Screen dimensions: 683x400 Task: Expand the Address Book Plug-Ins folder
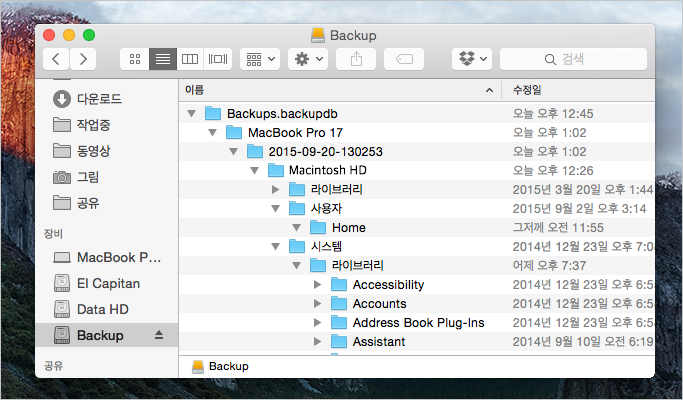click(318, 322)
